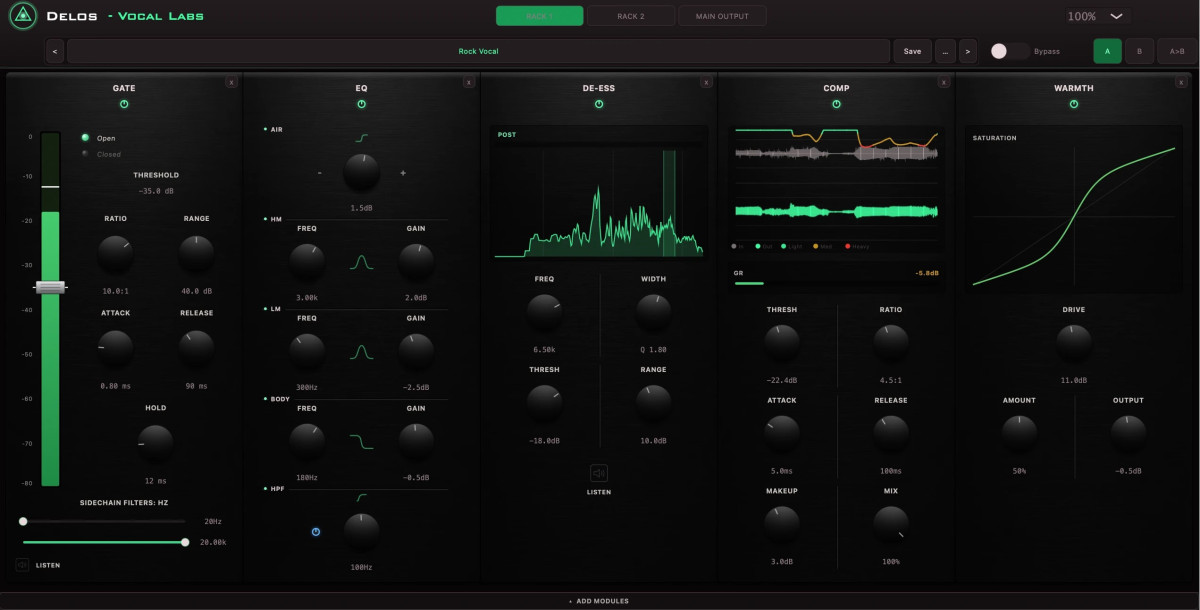Click the GATE threshold fader handle
The width and height of the screenshot is (1200, 610).
tap(50, 287)
